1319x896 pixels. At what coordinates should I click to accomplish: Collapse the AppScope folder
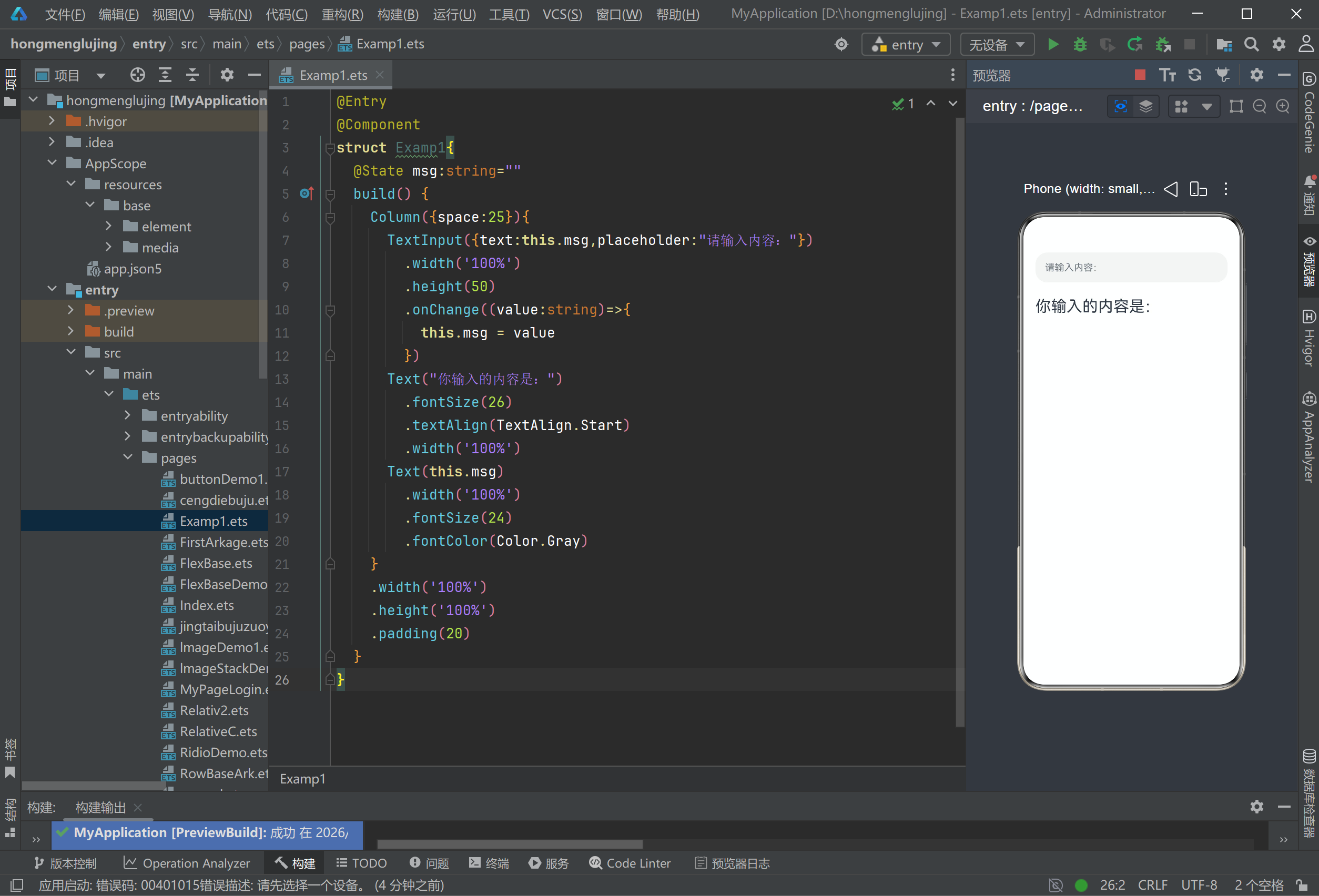point(52,163)
